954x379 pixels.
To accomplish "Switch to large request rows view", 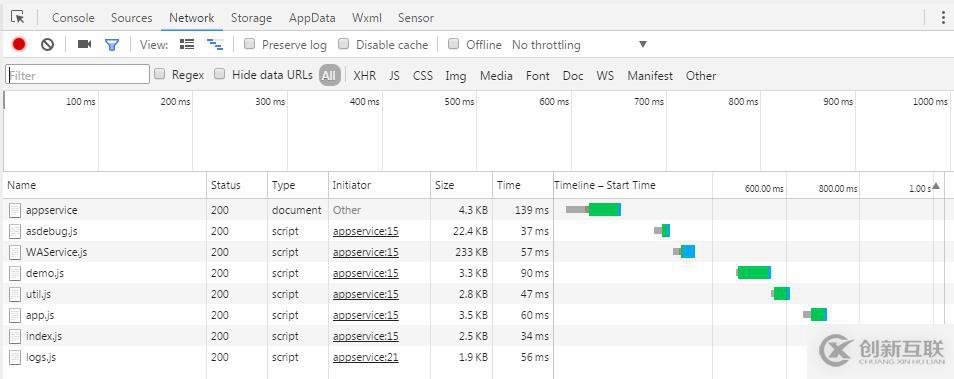I will [x=187, y=44].
